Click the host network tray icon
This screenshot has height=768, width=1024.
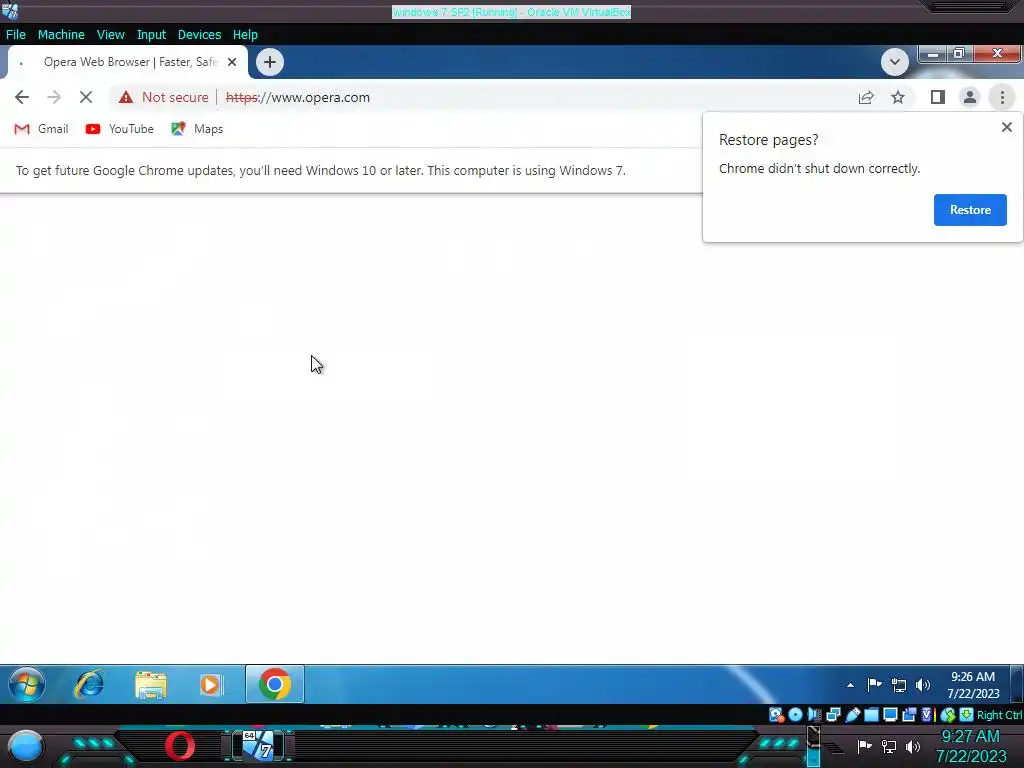pyautogui.click(x=889, y=746)
